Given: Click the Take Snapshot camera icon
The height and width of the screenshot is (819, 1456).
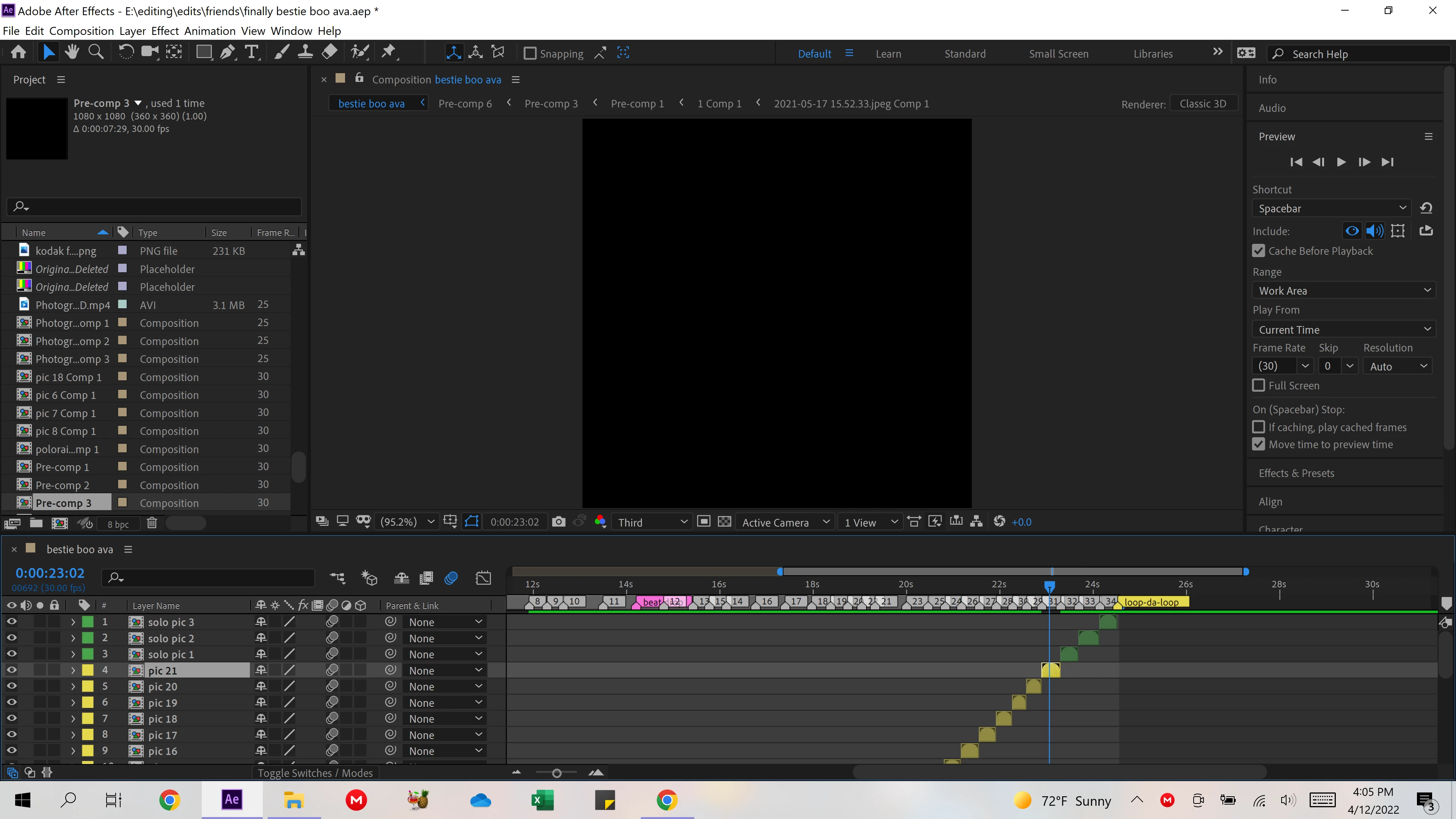Looking at the screenshot, I should click(x=559, y=522).
